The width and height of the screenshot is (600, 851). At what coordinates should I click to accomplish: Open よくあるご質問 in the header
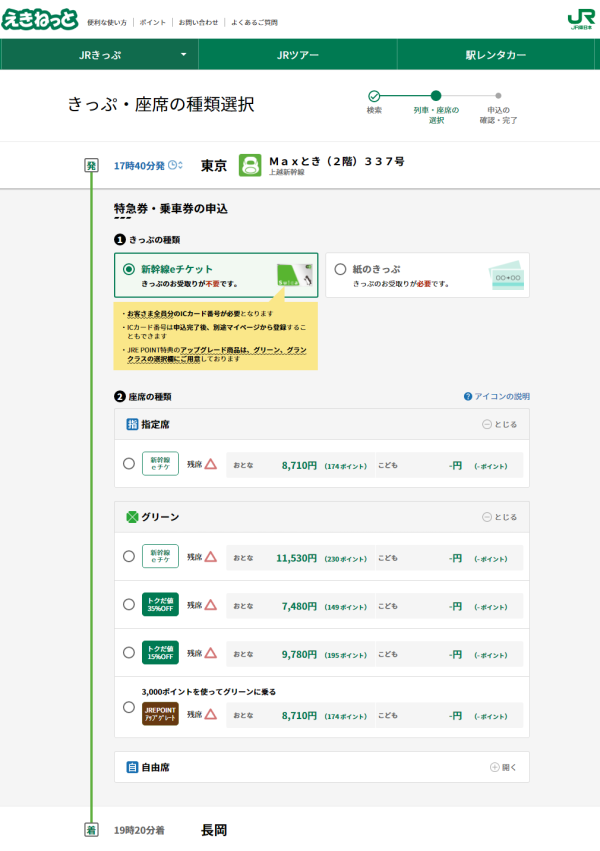pos(254,22)
